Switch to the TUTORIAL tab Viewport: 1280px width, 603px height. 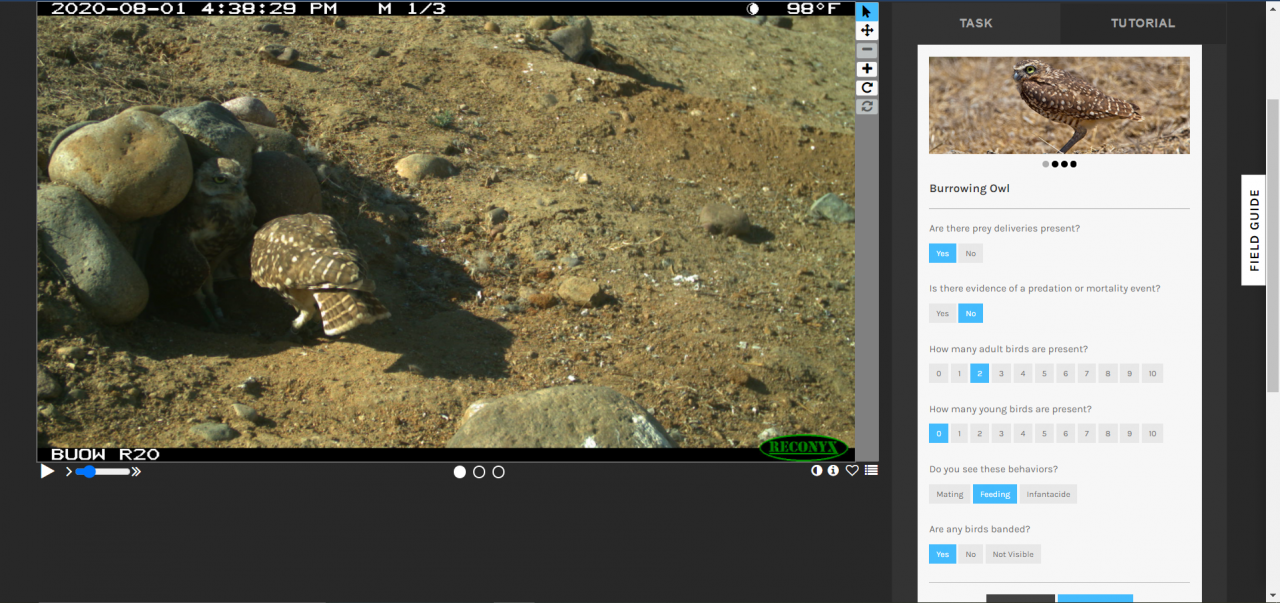[1143, 23]
